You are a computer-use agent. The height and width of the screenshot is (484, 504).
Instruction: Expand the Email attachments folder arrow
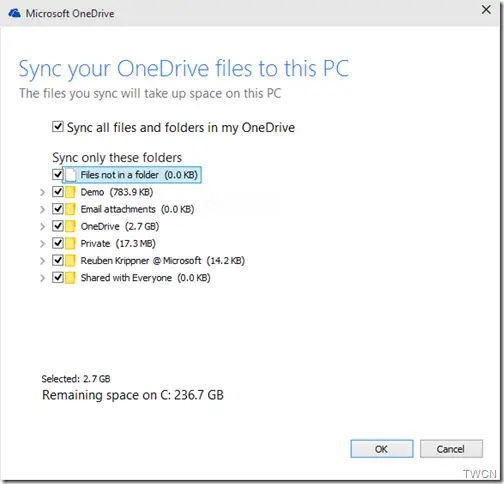click(x=42, y=209)
